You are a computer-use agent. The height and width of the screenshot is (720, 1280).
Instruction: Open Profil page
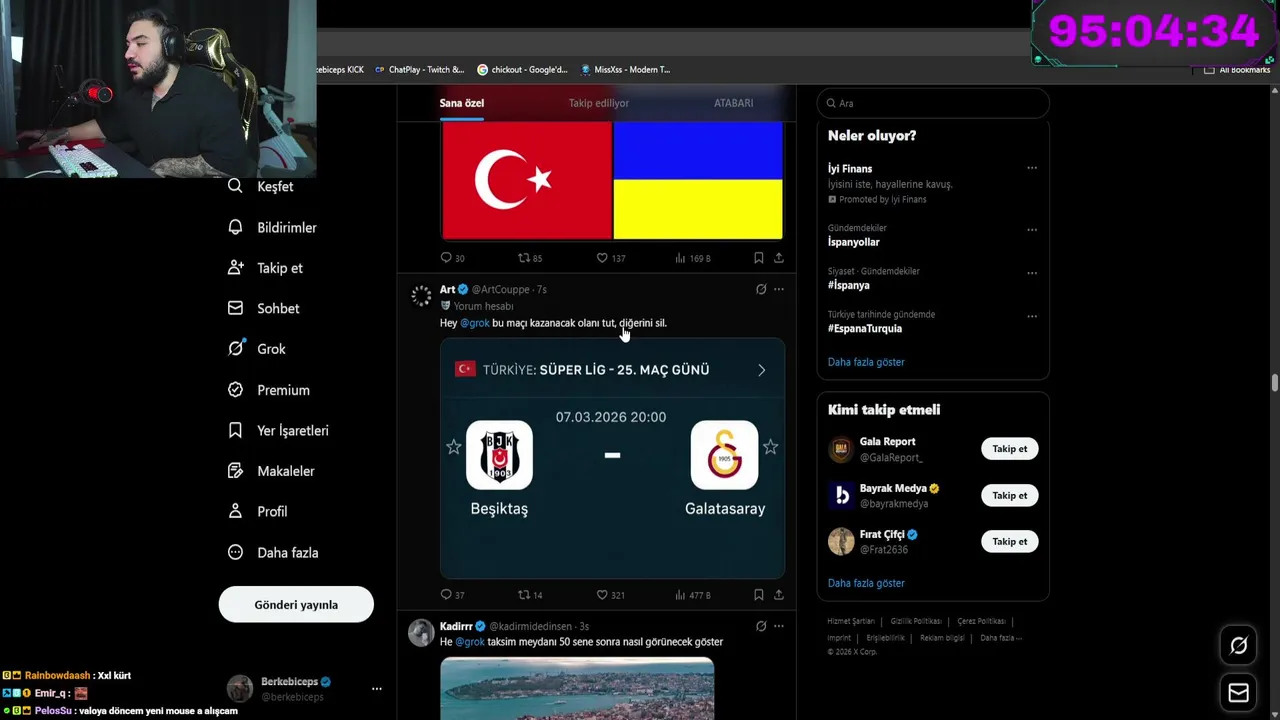[x=257, y=512]
